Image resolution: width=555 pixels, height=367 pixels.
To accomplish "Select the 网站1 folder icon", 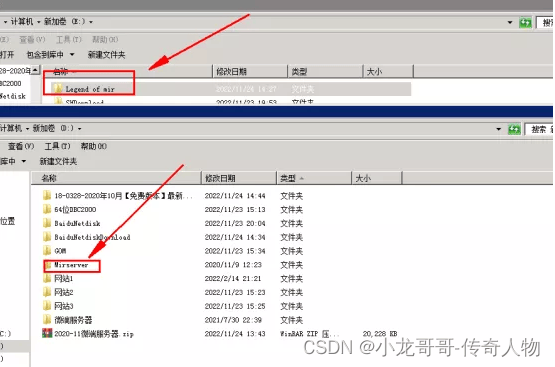I will tap(47, 278).
